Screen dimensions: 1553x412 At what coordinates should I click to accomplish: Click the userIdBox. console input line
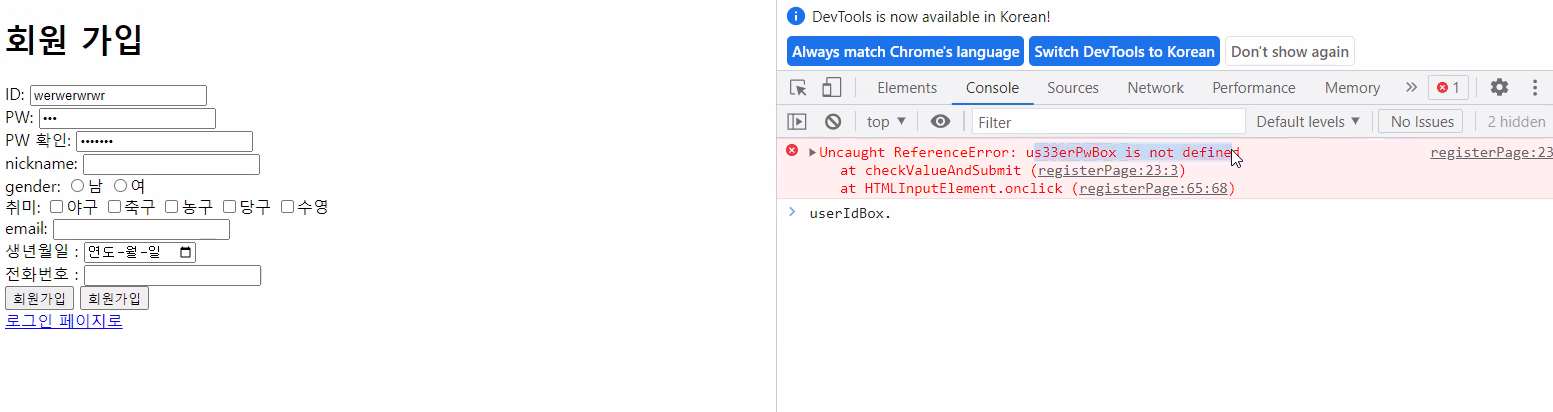(x=1164, y=213)
